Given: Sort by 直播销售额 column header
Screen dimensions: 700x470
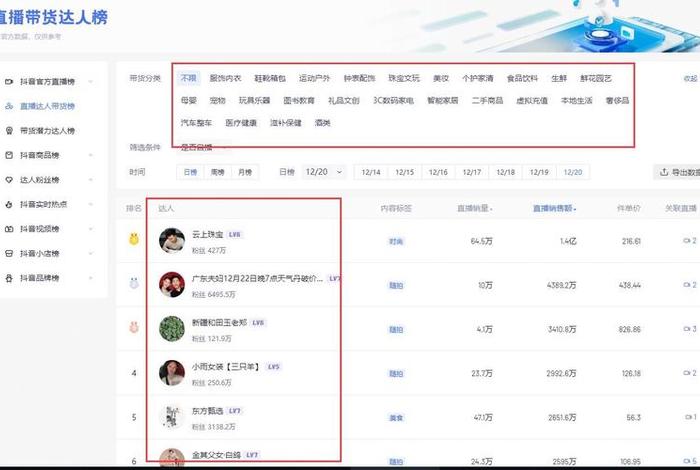Looking at the screenshot, I should click(554, 208).
